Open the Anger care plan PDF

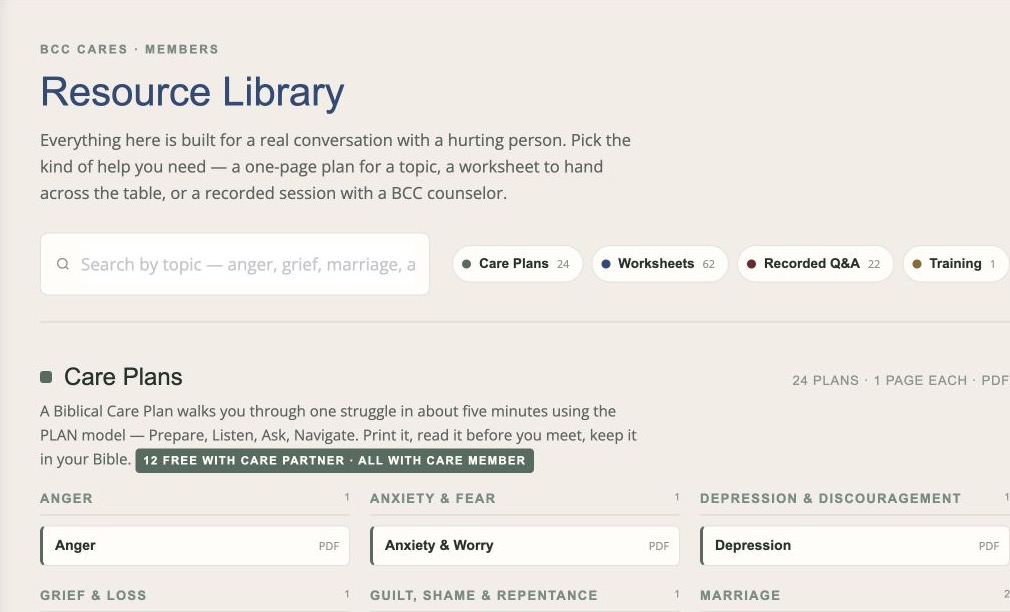[195, 546]
